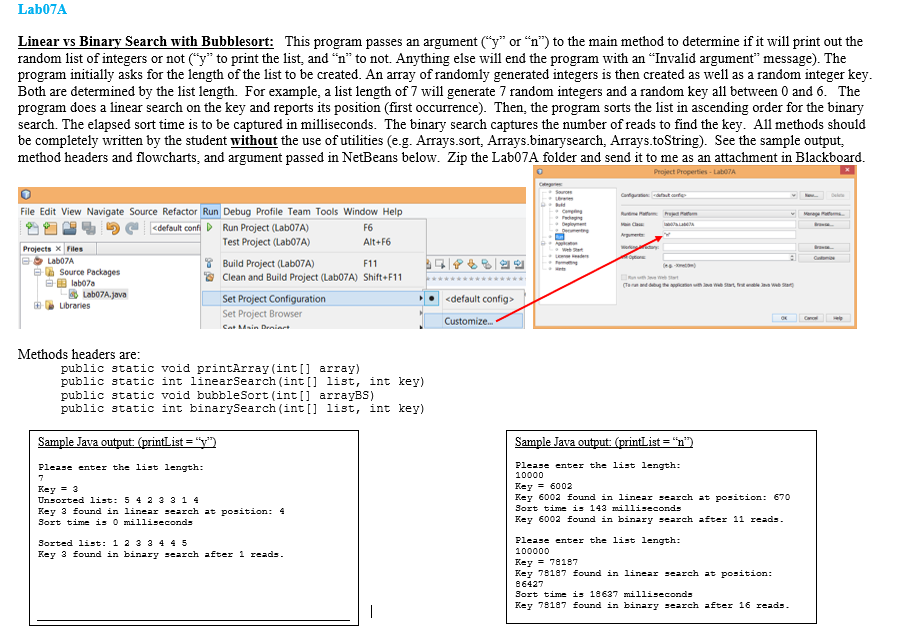Enable the Run with Java Web Start checkbox
Viewport: 909px width, 643px height.
point(624,278)
